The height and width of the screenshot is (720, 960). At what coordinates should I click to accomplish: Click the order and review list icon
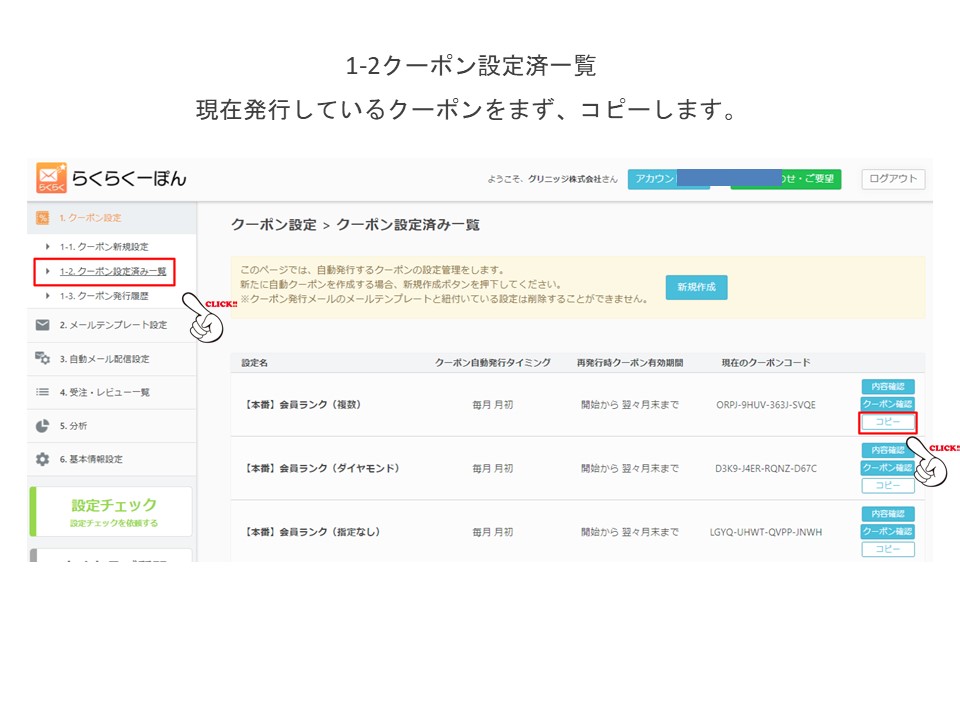click(42, 393)
